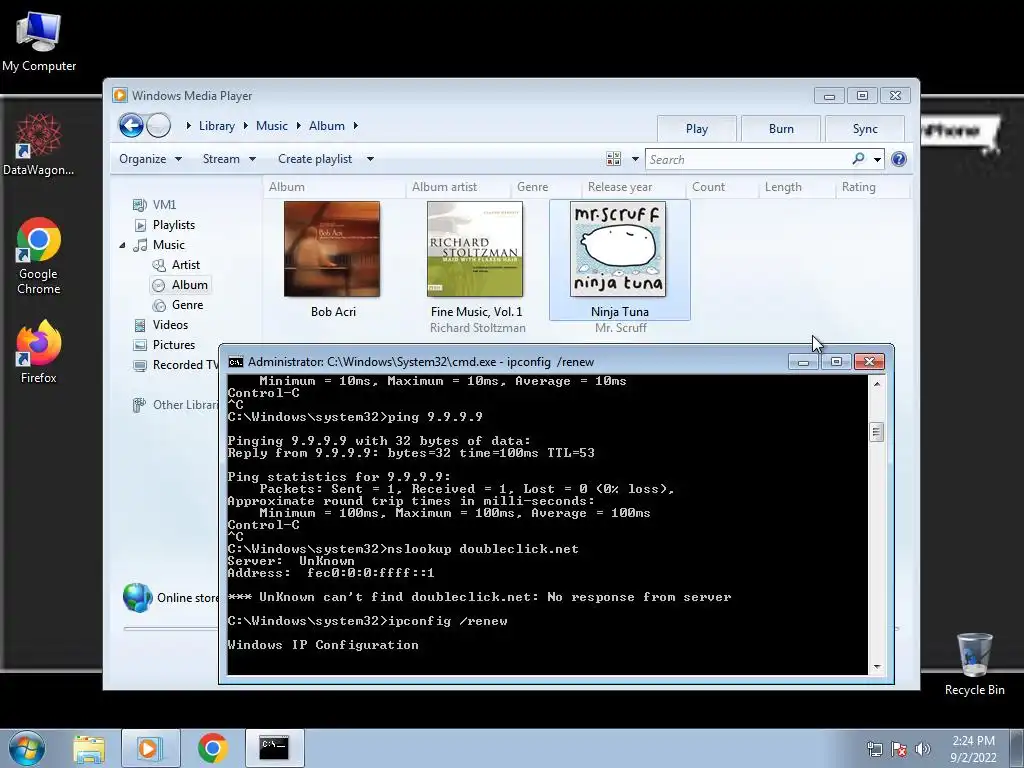This screenshot has height=768, width=1024.
Task: Click the search magnifier icon
Action: click(x=858, y=159)
